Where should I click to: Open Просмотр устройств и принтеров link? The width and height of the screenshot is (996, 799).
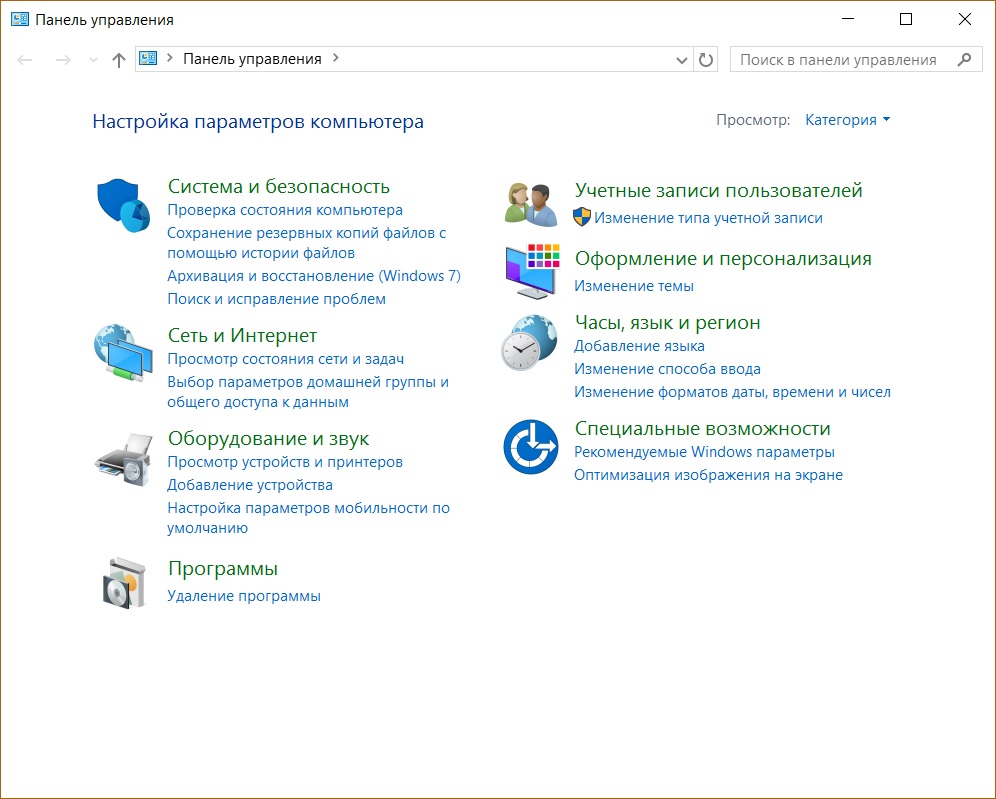[x=285, y=462]
